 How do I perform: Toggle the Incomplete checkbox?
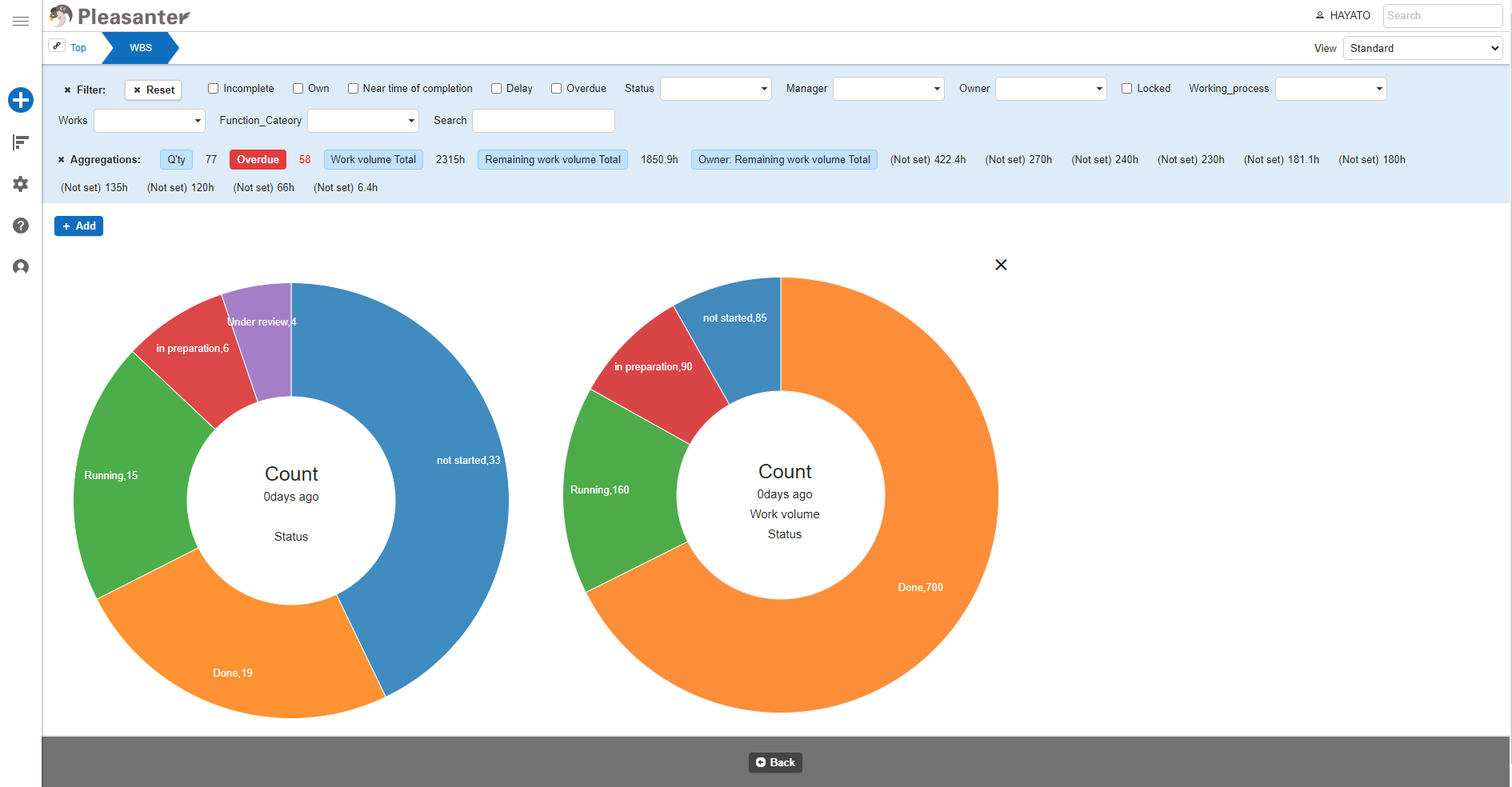pyautogui.click(x=213, y=89)
